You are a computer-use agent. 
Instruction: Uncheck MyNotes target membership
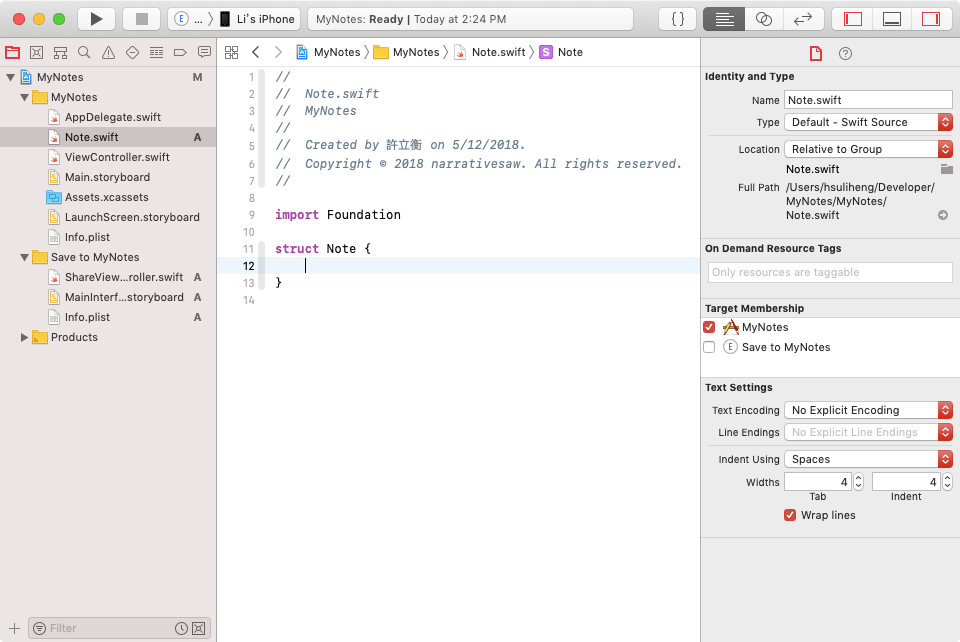[709, 327]
